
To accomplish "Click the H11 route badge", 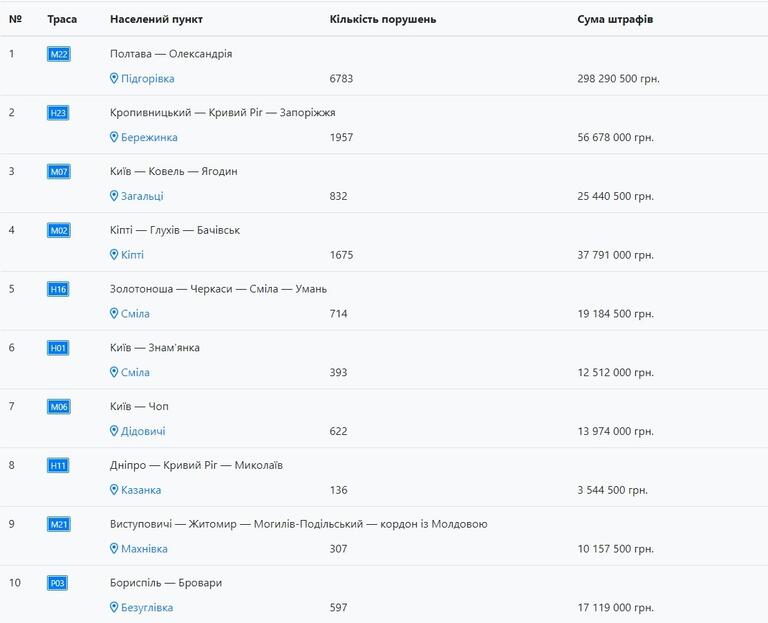I will coord(59,465).
